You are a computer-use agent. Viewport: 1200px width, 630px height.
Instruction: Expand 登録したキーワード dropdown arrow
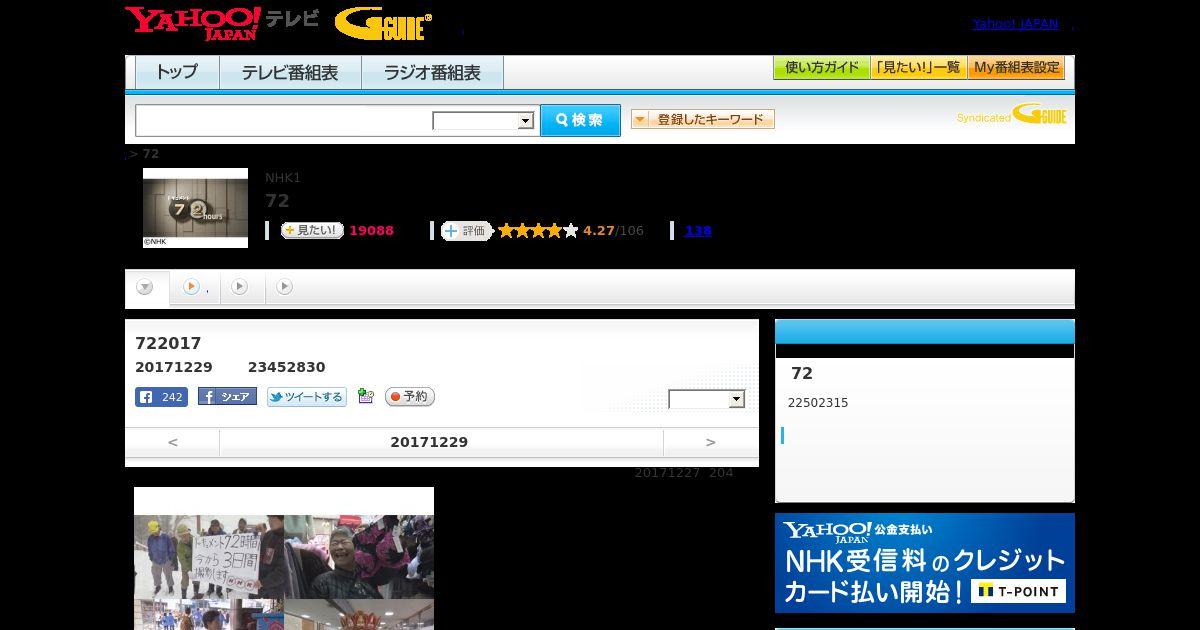[x=640, y=120]
